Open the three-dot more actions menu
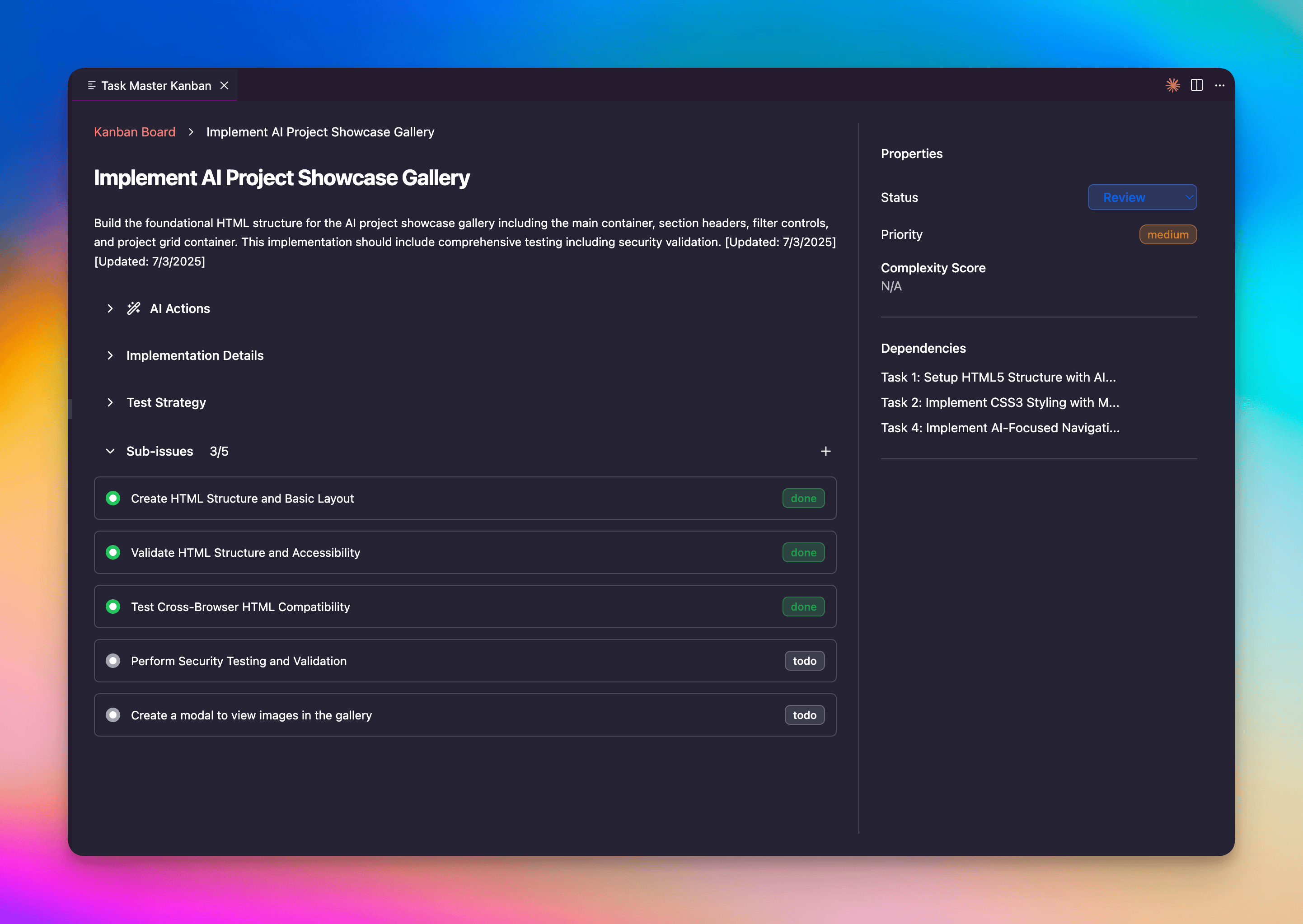 pyautogui.click(x=1219, y=85)
